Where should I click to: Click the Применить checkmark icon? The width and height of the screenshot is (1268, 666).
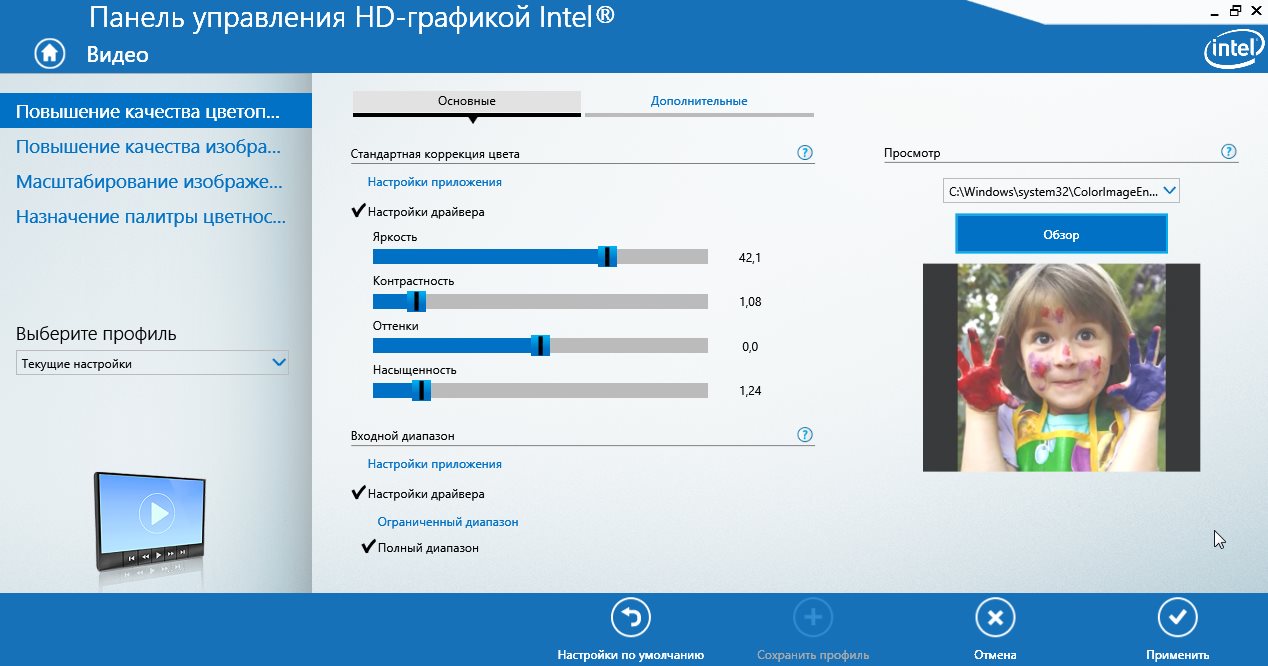1177,618
